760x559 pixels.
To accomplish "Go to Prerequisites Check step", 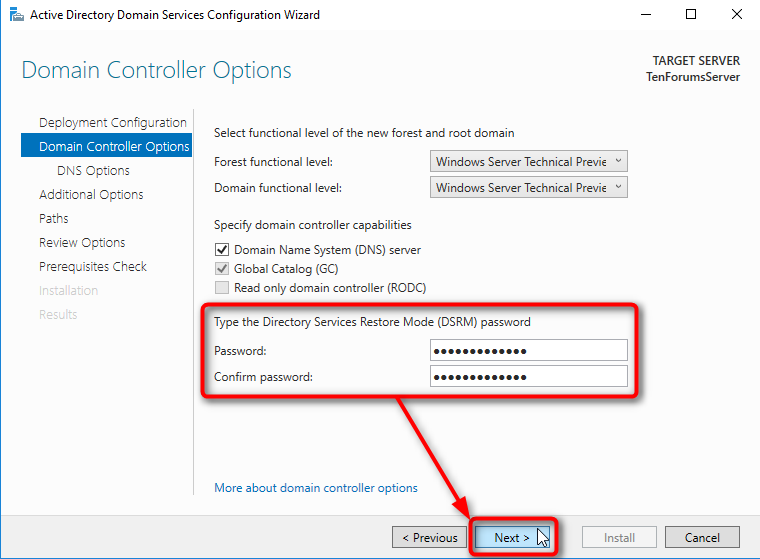I will [93, 267].
